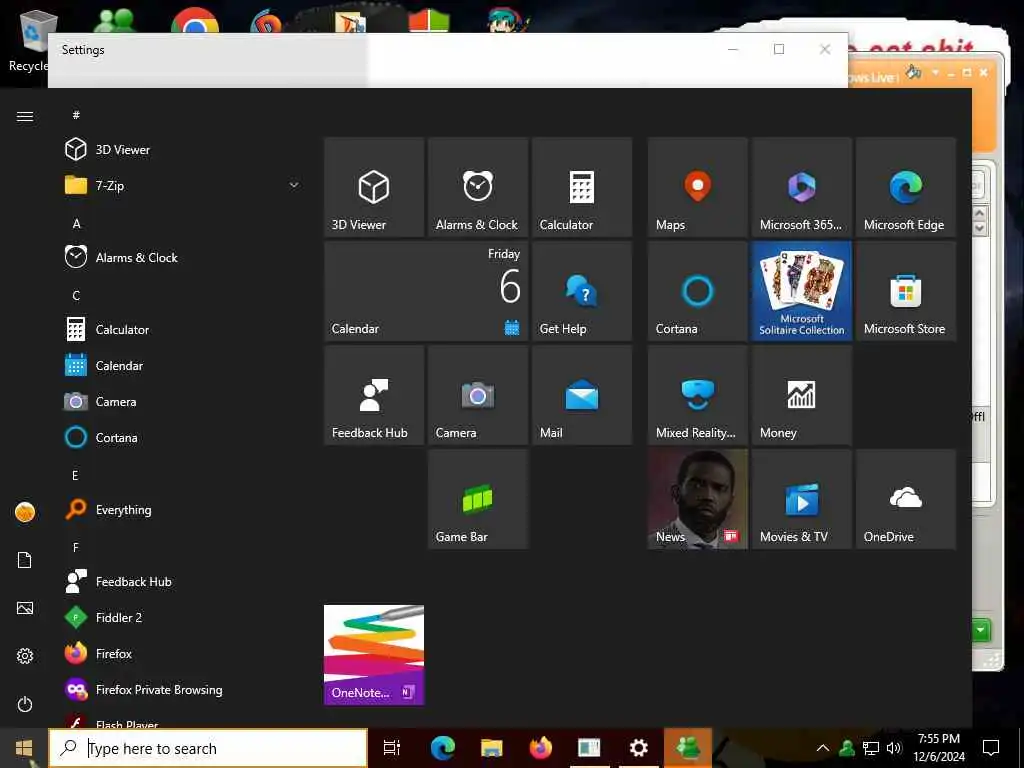Open the Power options icon

[x=25, y=704]
